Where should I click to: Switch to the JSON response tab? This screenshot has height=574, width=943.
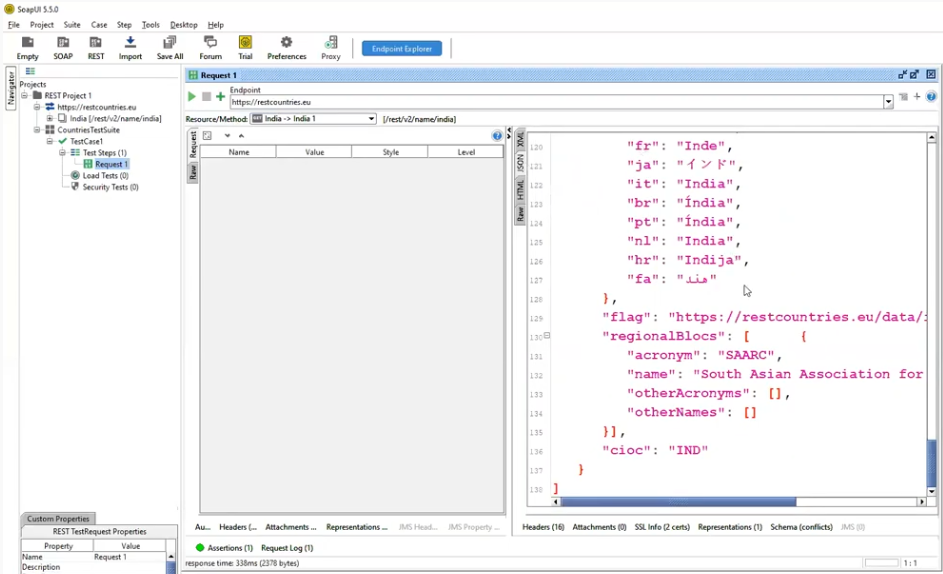click(x=520, y=163)
